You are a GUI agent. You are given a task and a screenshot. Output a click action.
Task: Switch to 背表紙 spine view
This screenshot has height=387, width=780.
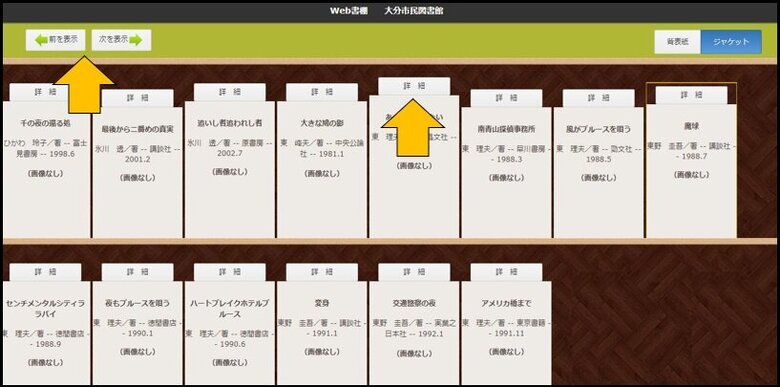point(678,42)
